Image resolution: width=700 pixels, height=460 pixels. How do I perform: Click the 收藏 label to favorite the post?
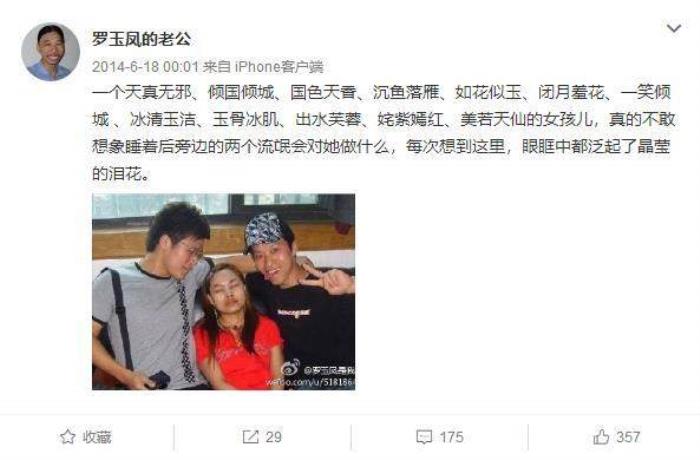pos(97,437)
